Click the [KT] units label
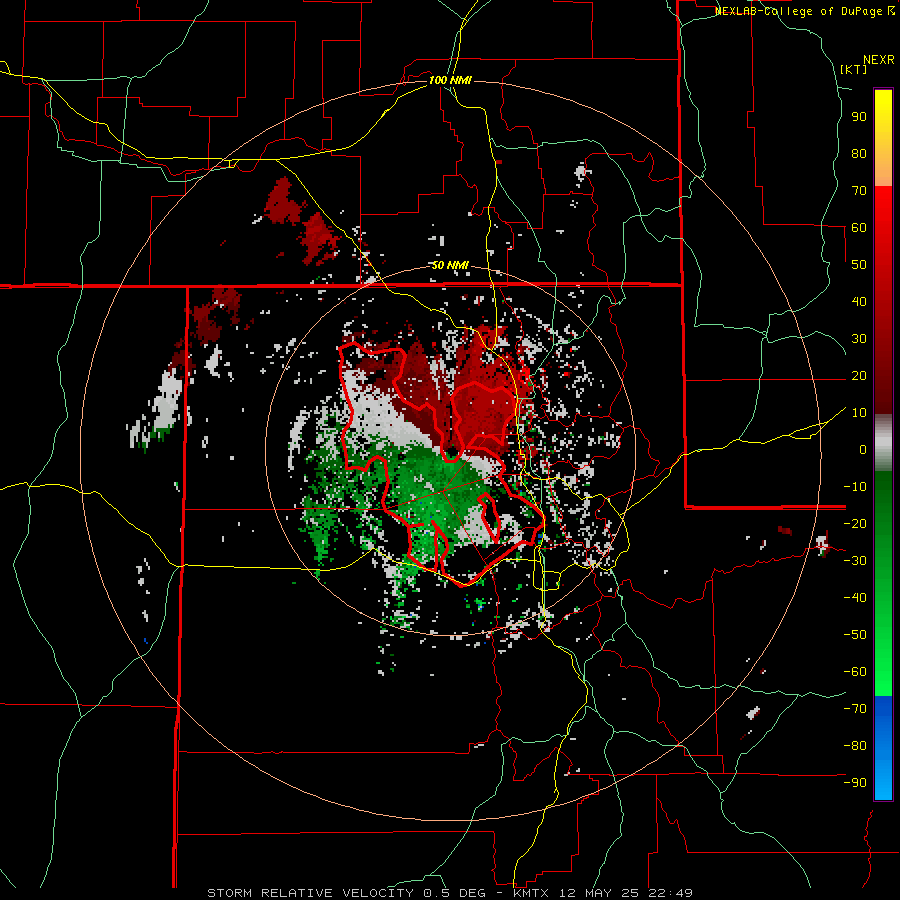 (x=854, y=69)
